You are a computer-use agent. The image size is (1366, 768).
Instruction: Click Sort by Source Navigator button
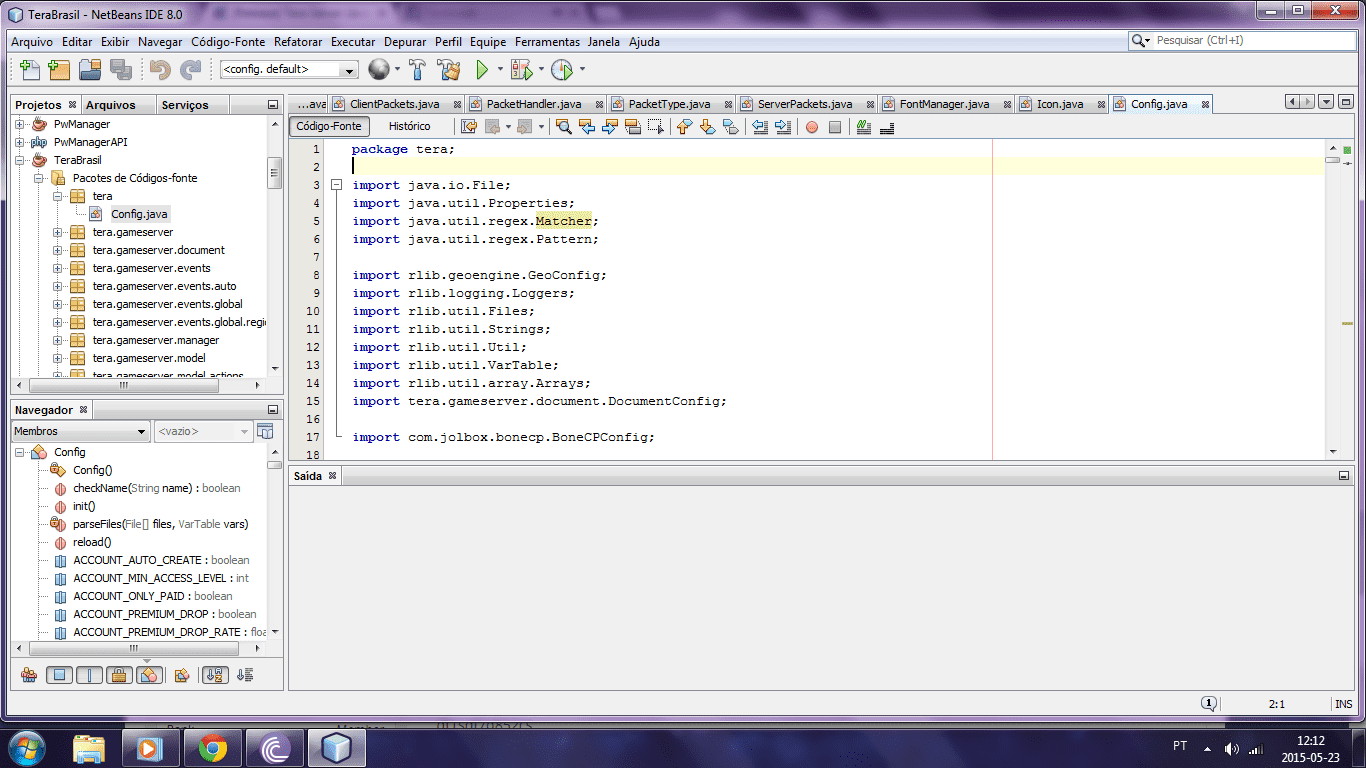245,675
